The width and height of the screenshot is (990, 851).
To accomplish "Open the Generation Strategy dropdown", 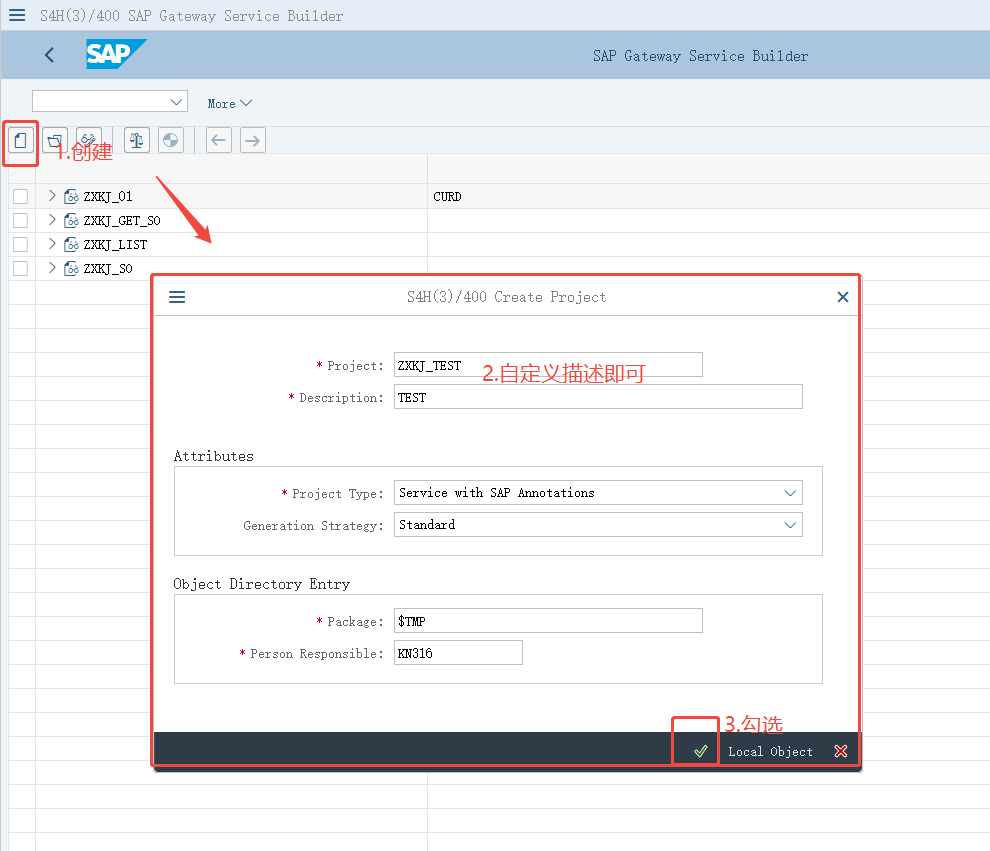I will (790, 525).
